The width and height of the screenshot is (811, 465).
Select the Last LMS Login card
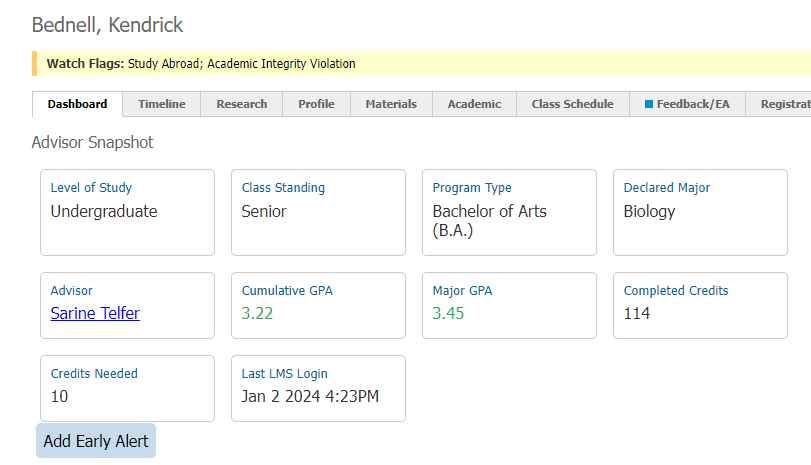318,388
